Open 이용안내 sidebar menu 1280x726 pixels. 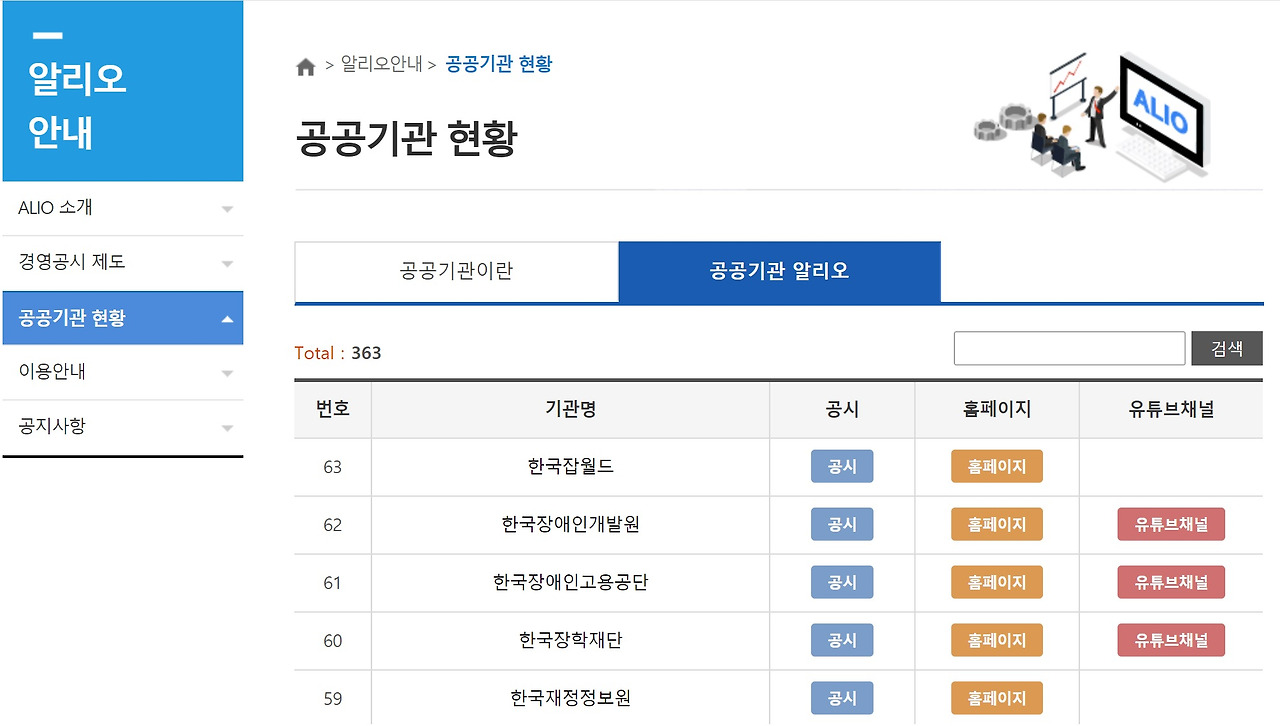pos(123,372)
